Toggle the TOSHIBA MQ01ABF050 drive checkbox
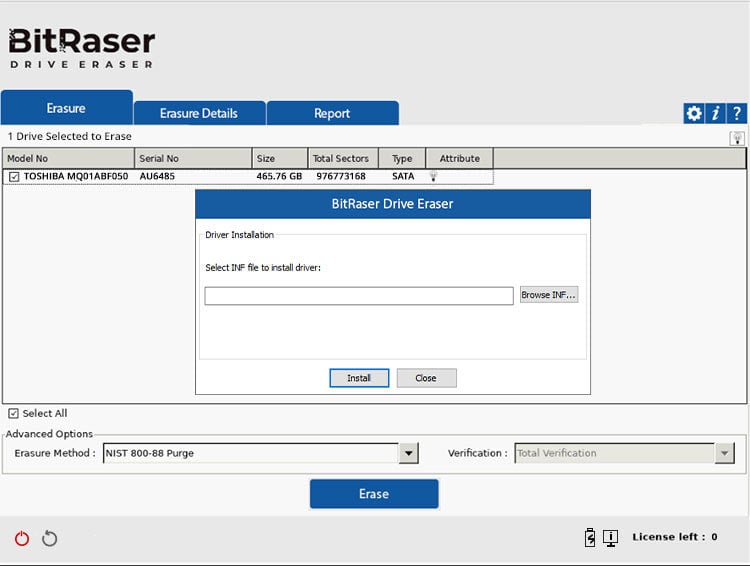 pyautogui.click(x=14, y=177)
